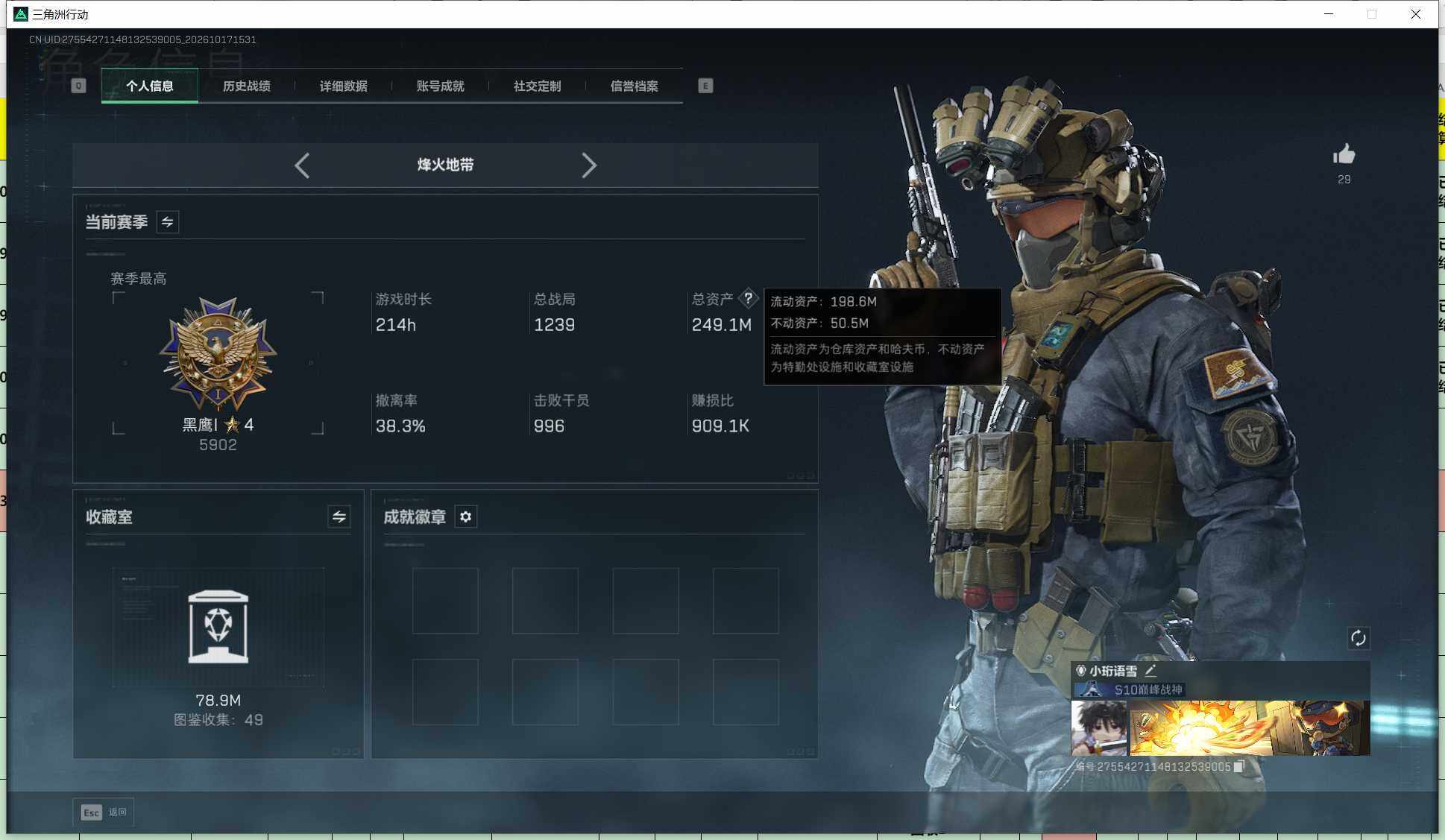
Task: Click the 黑鹰 rank badge emblem
Action: [x=218, y=353]
